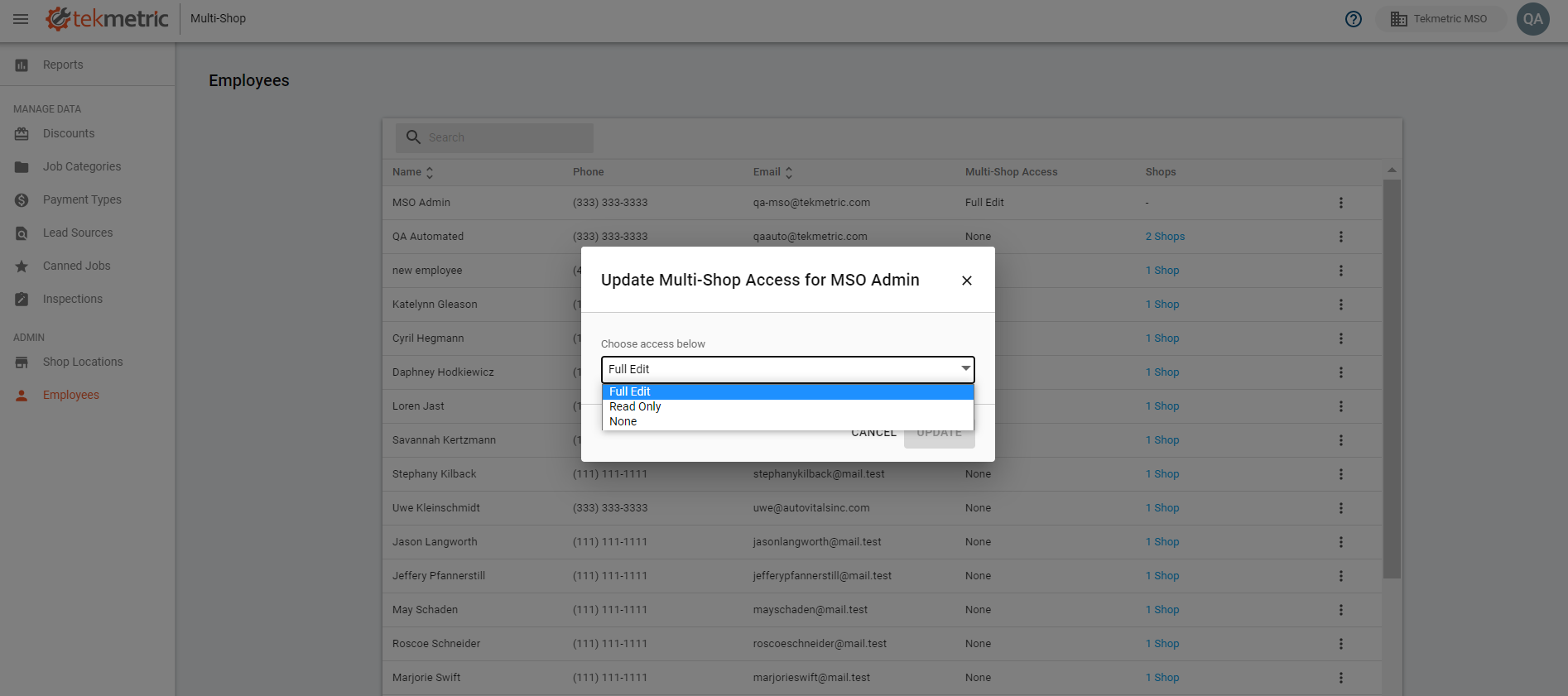The height and width of the screenshot is (696, 1568).
Task: Open row actions menu for Cyril Hegmann
Action: 1341,338
